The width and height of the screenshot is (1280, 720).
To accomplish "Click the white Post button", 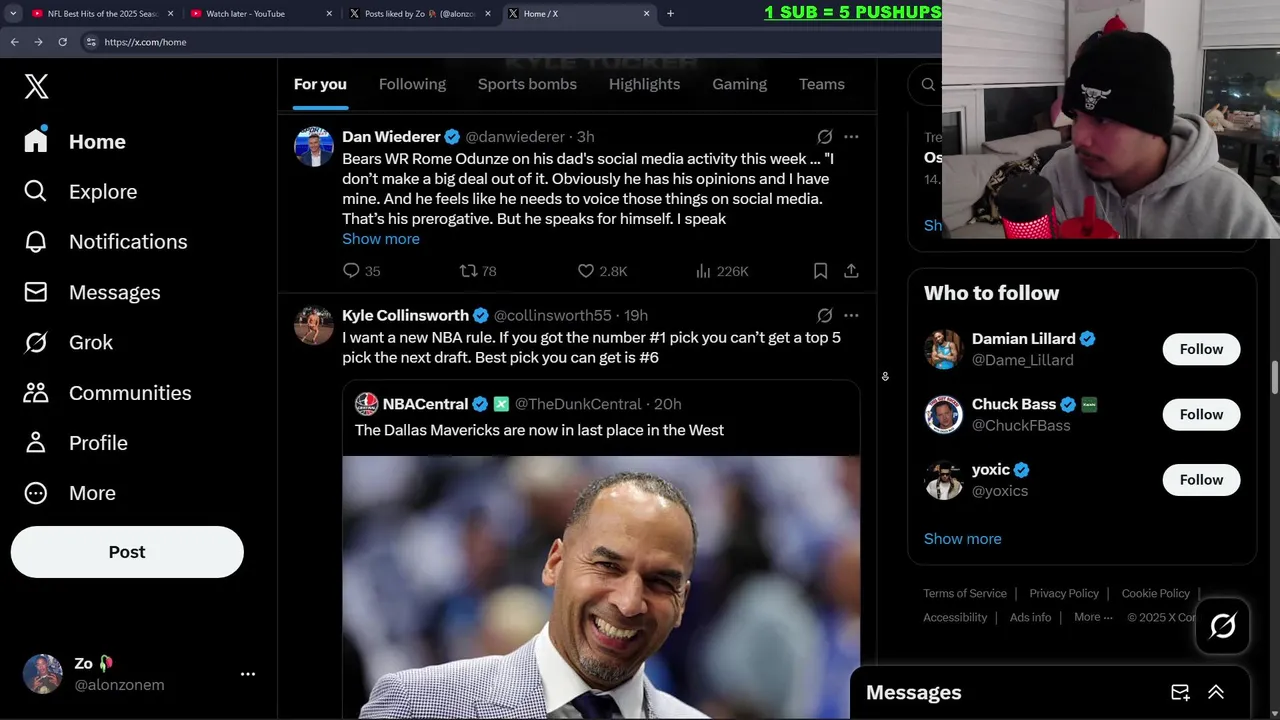I will coord(127,552).
